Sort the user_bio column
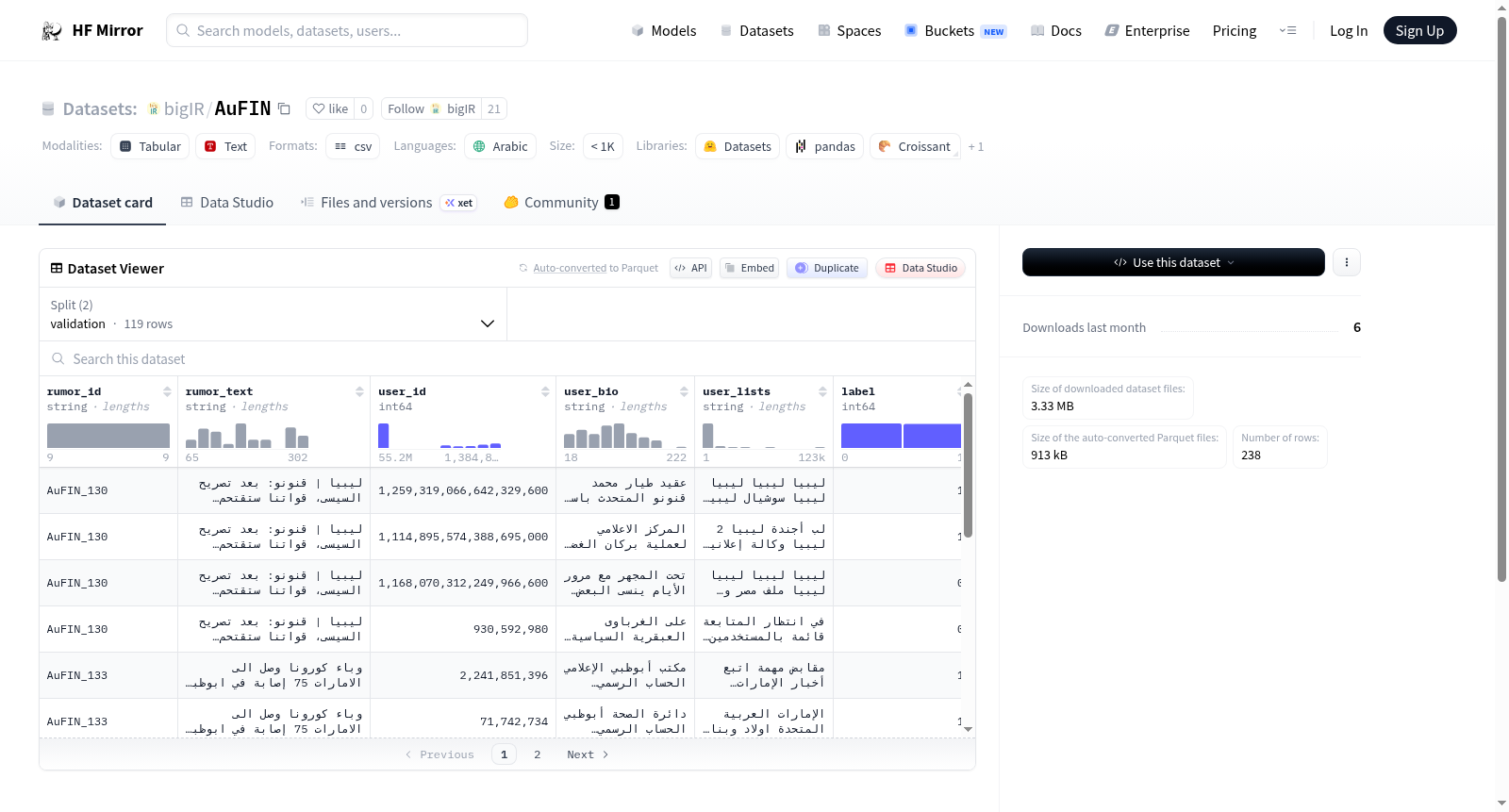This screenshot has width=1509, height=812. (x=684, y=391)
